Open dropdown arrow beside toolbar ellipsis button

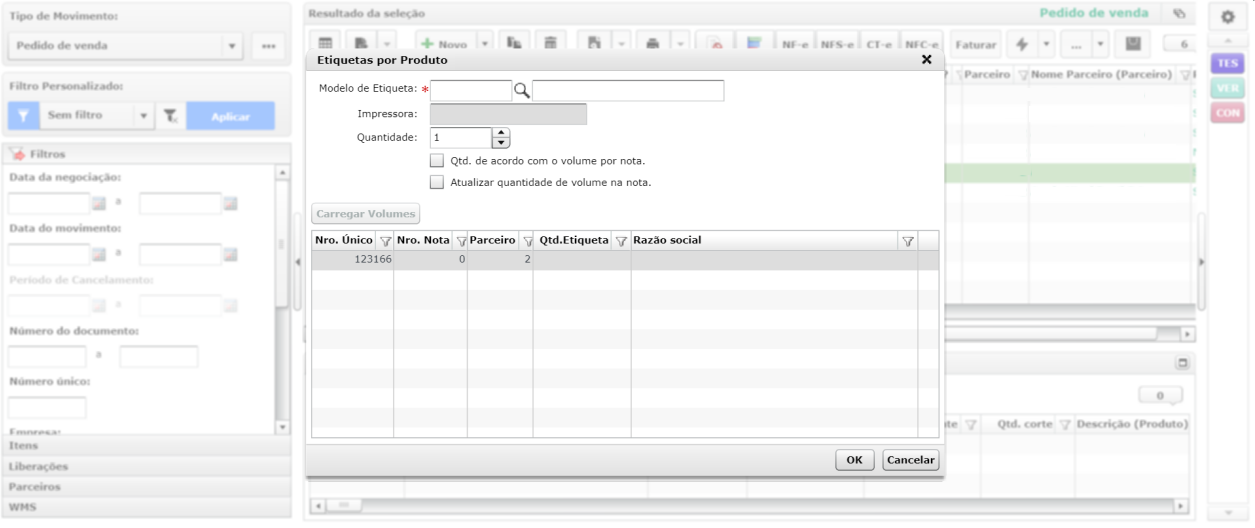click(1100, 44)
